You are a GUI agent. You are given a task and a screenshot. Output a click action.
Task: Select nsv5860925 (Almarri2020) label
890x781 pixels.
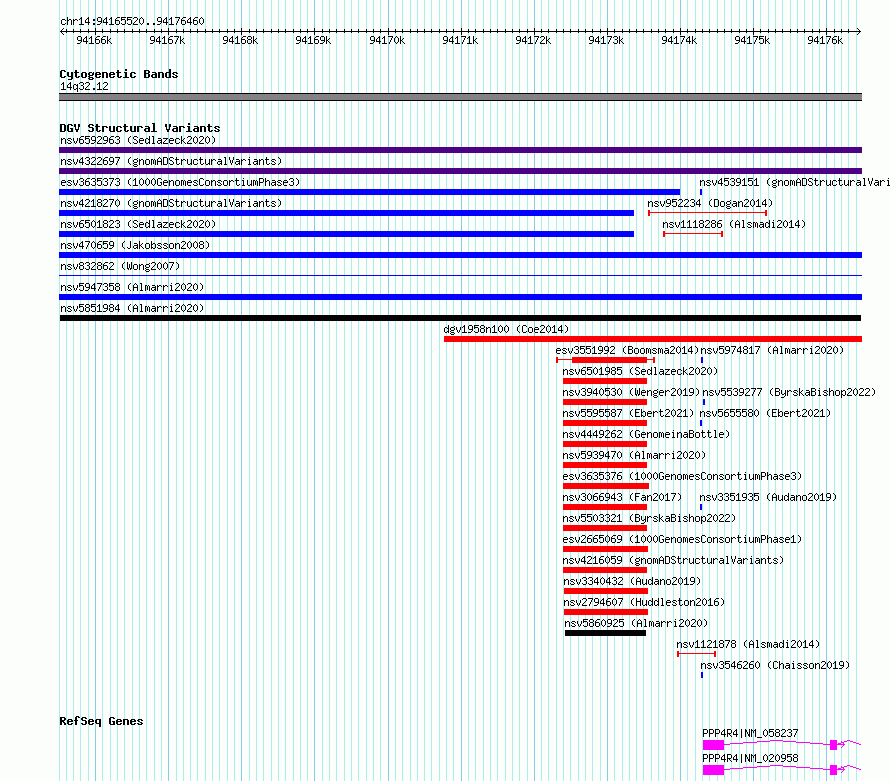click(x=636, y=623)
